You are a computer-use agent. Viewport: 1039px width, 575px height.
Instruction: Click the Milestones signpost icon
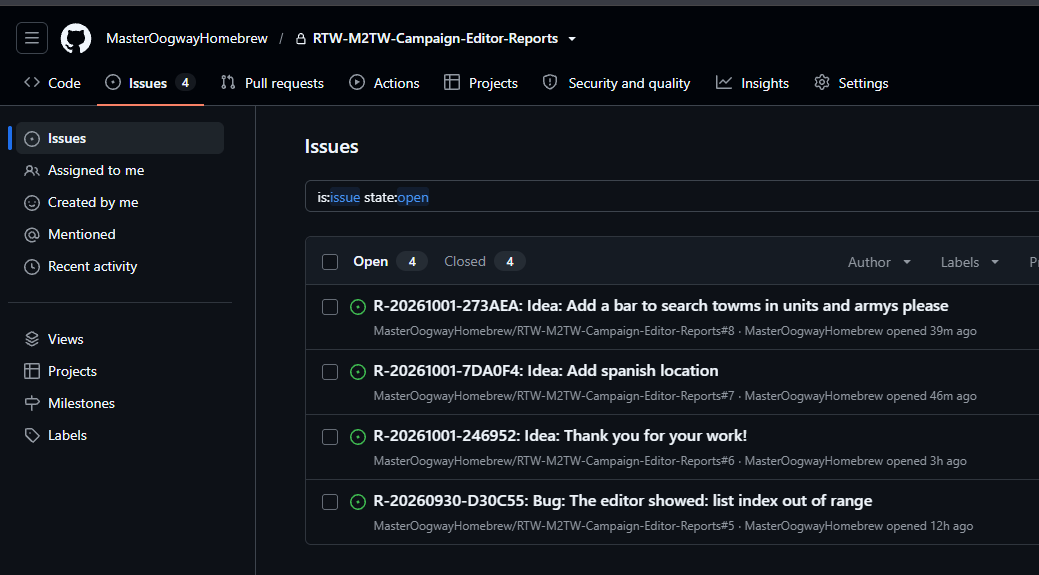click(x=32, y=403)
